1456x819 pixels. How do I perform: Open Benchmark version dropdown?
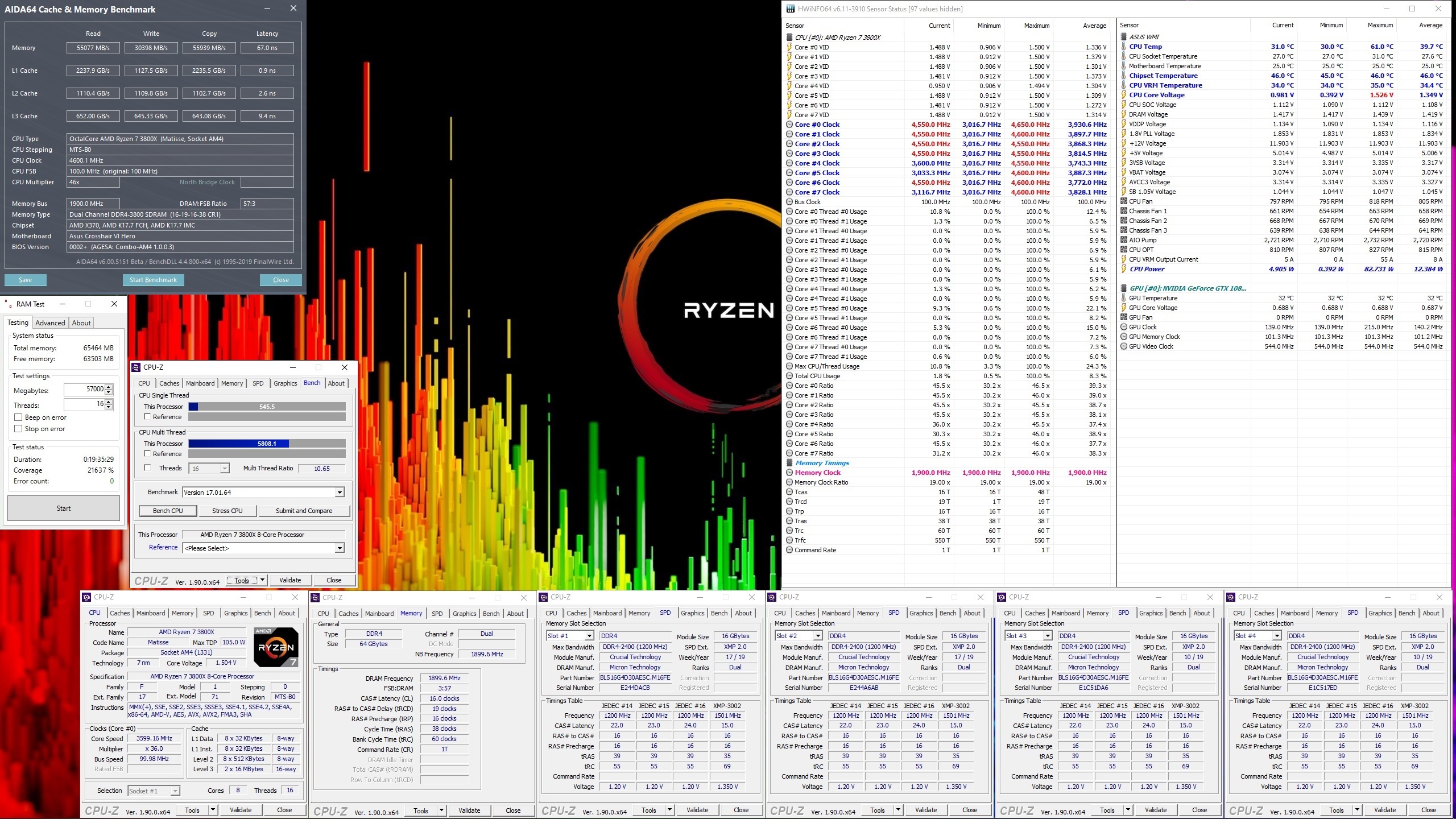(340, 493)
